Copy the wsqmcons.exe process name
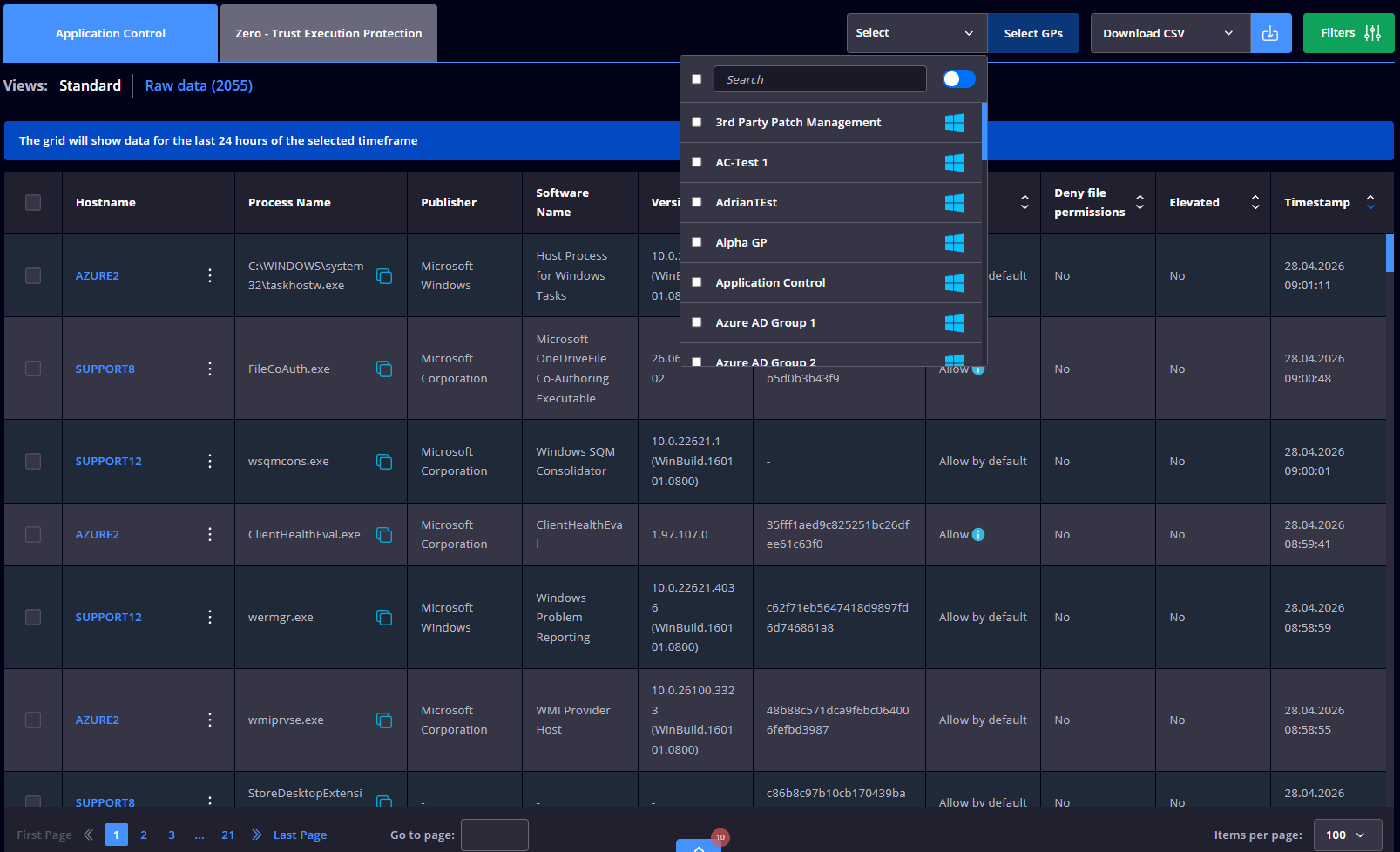 coord(384,462)
